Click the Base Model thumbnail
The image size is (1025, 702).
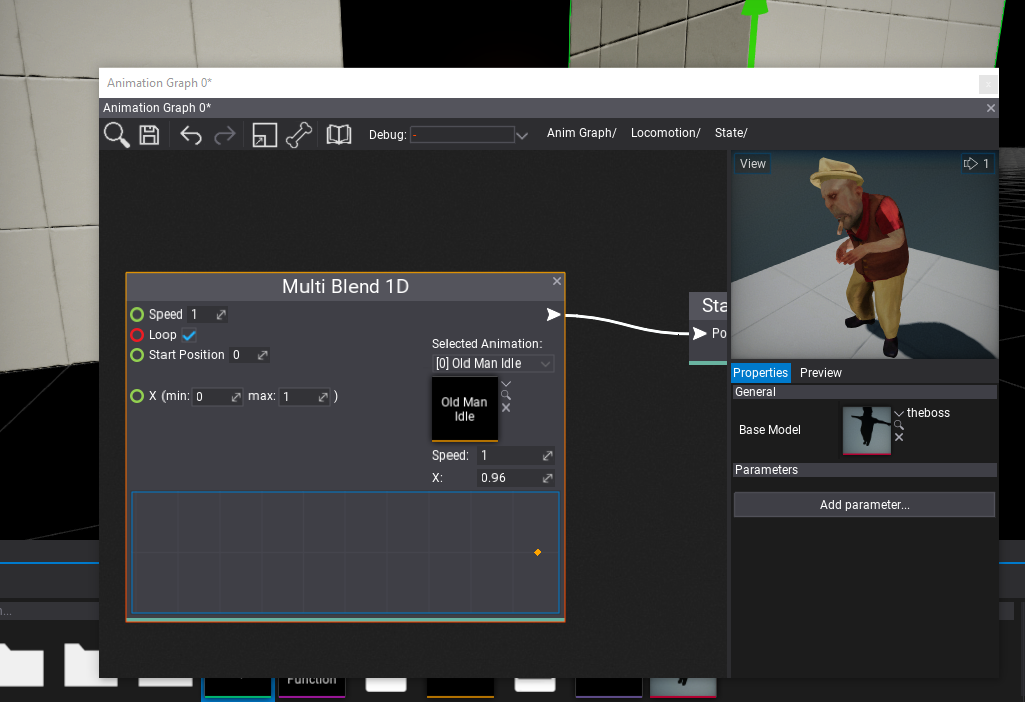[x=867, y=430]
